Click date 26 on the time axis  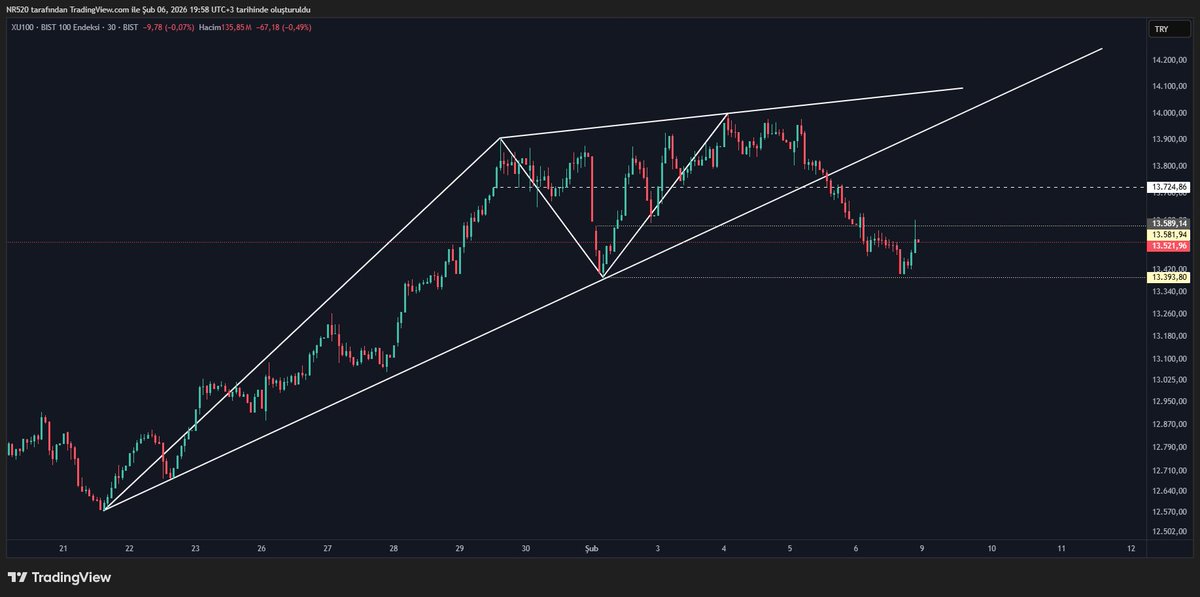(x=261, y=549)
